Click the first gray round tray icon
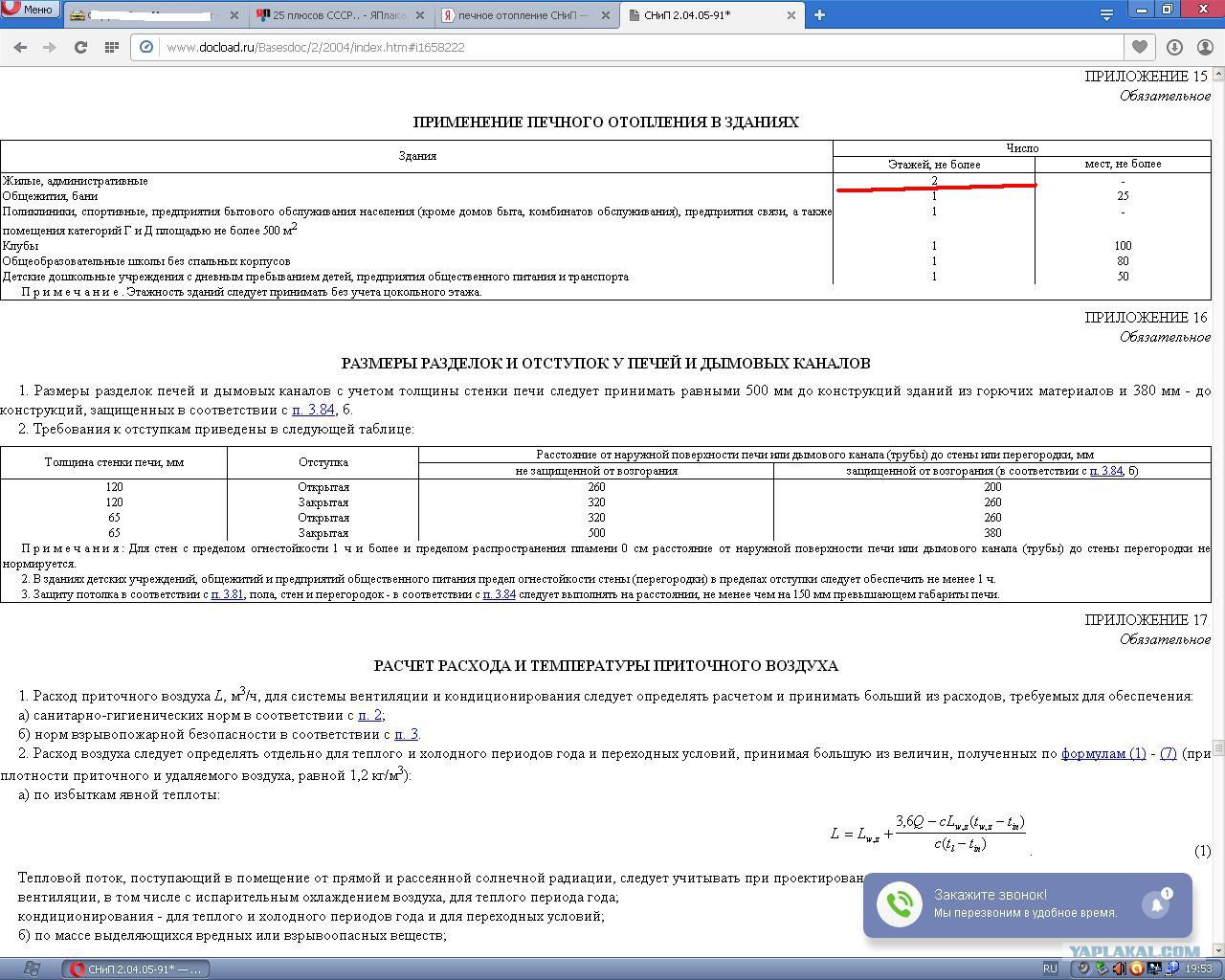This screenshot has height=980, width=1225. point(1083,969)
